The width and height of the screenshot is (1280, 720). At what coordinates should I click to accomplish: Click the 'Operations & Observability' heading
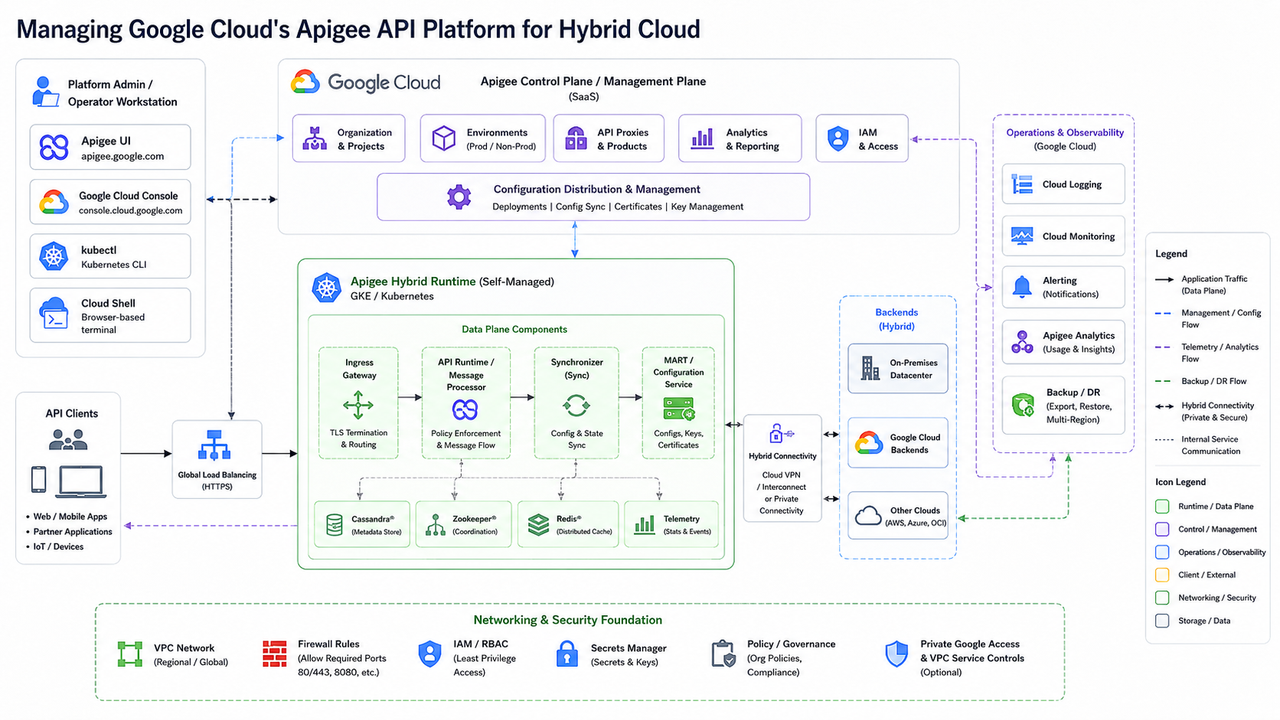[x=1065, y=132]
